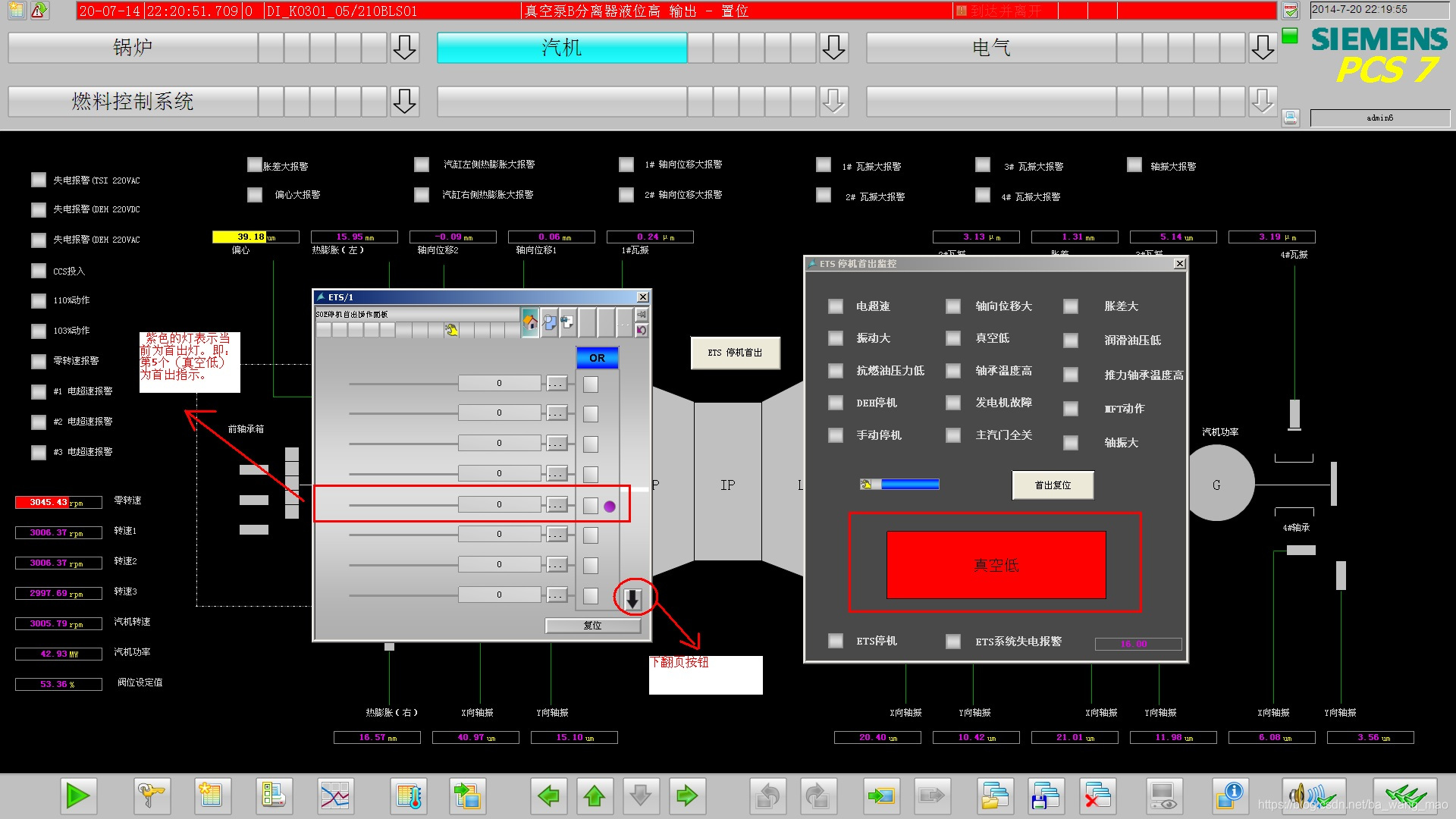Toggle the CCS投入 indicator box
Viewport: 1456px width, 819px height.
39,271
